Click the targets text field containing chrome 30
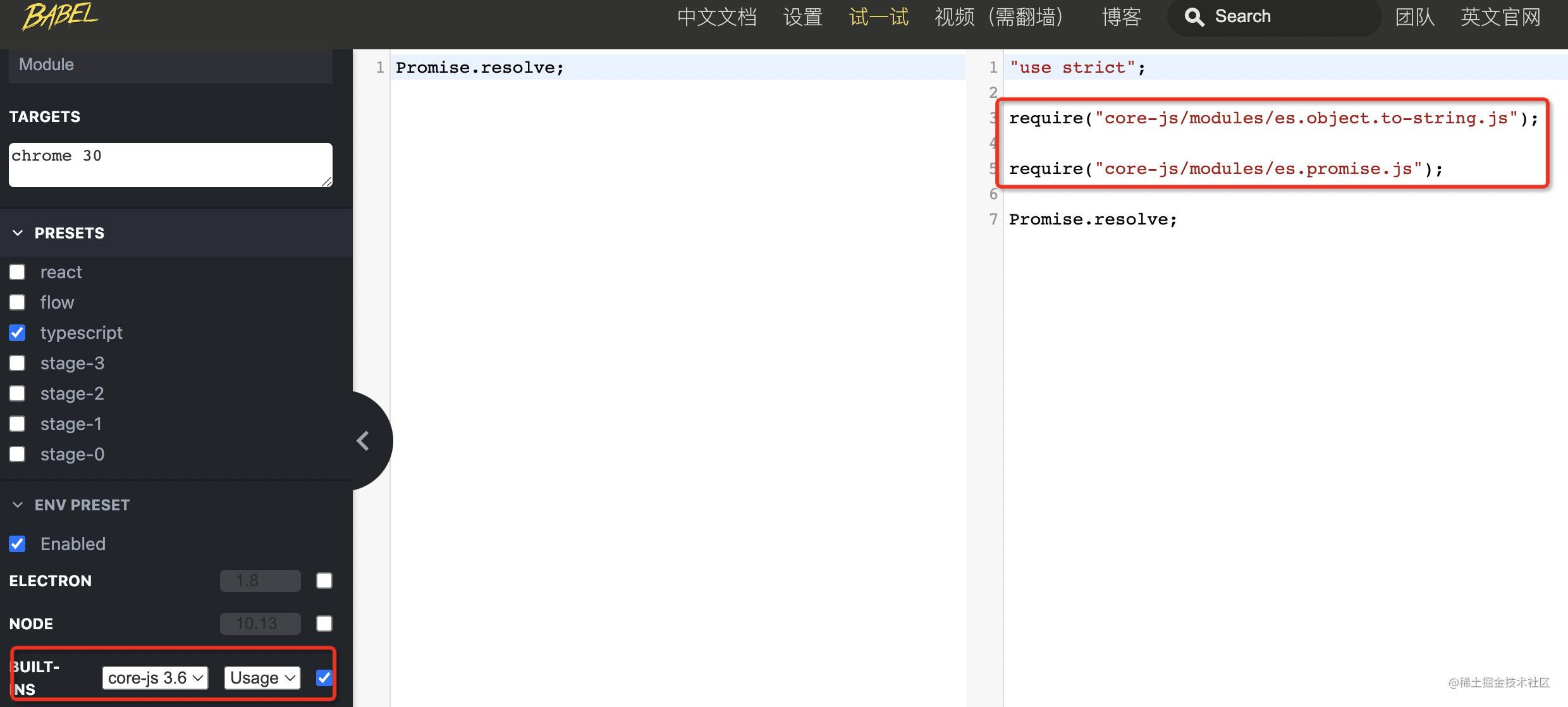 click(170, 164)
